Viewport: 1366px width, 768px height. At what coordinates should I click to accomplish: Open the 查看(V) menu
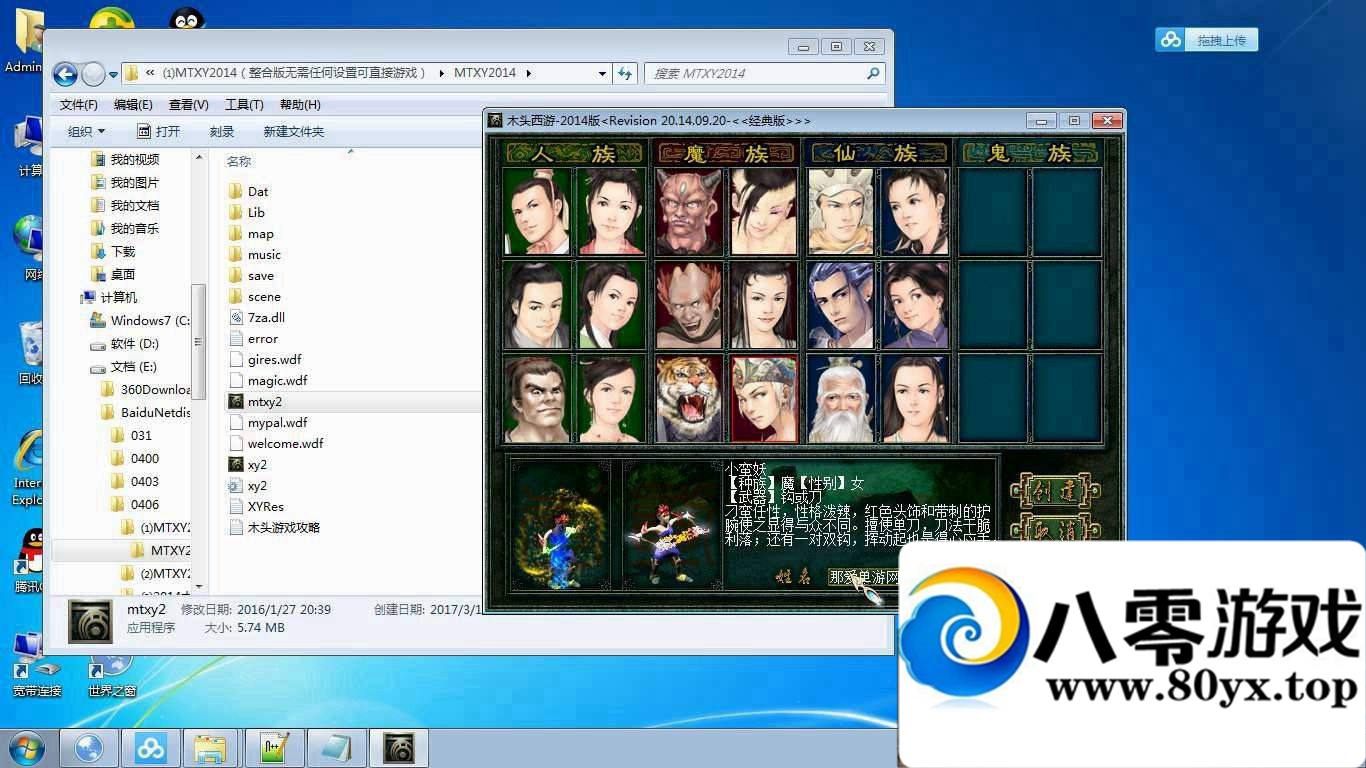coord(188,105)
